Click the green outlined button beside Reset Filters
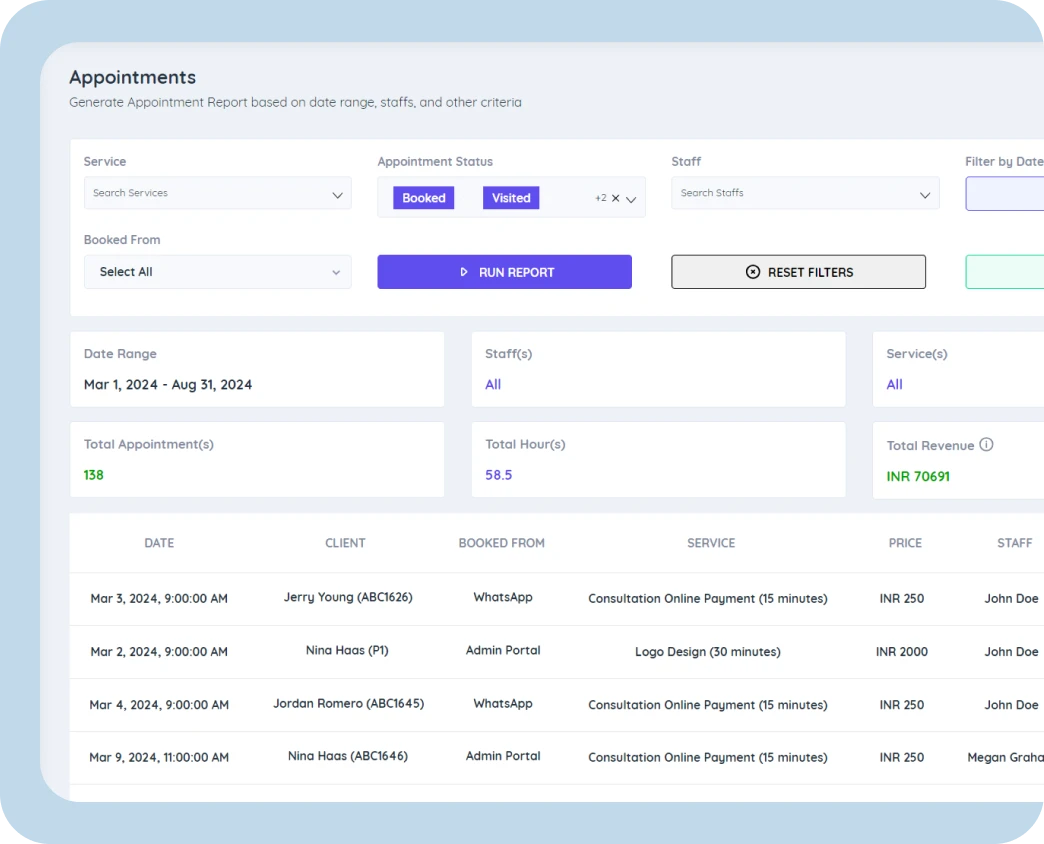 click(1004, 272)
